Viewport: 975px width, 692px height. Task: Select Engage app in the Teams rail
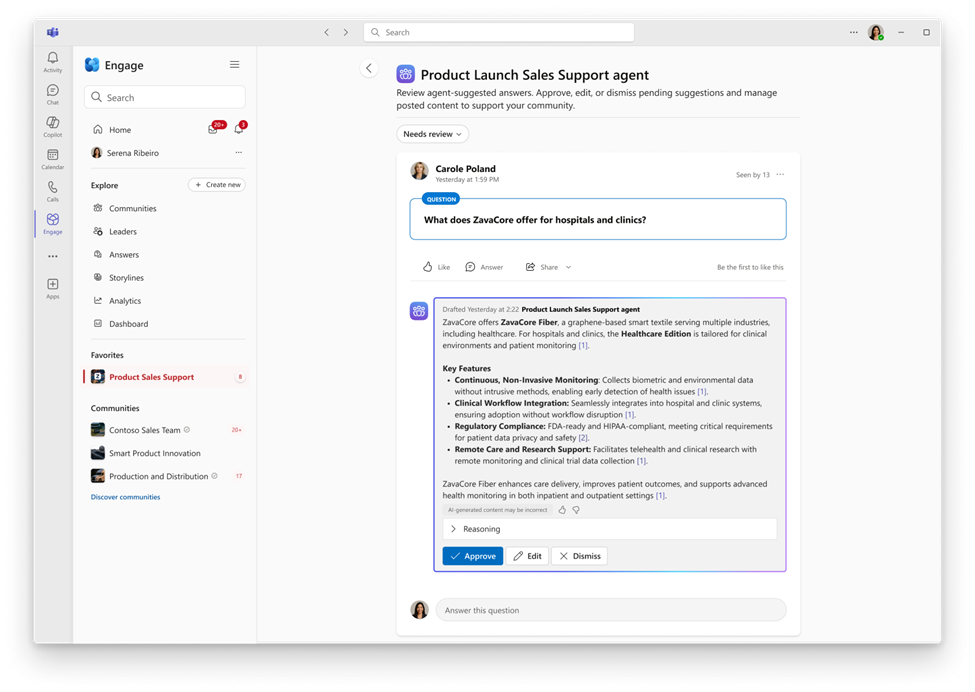53,223
